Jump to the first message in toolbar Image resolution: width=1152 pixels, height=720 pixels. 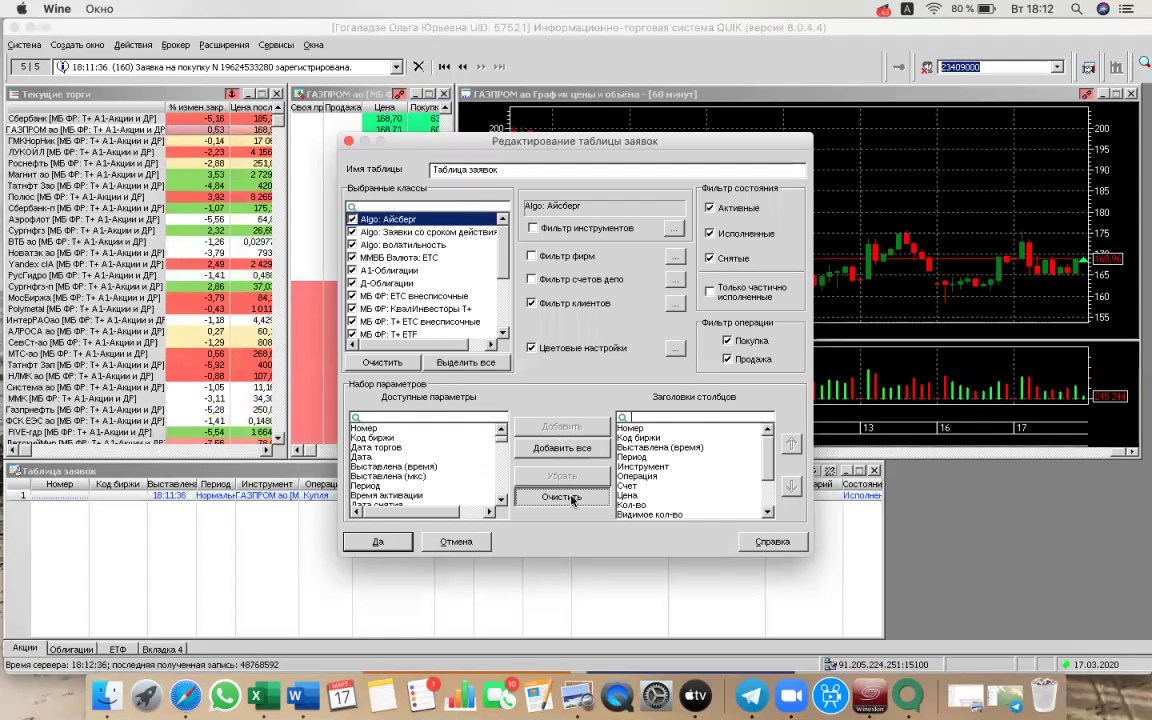click(444, 67)
